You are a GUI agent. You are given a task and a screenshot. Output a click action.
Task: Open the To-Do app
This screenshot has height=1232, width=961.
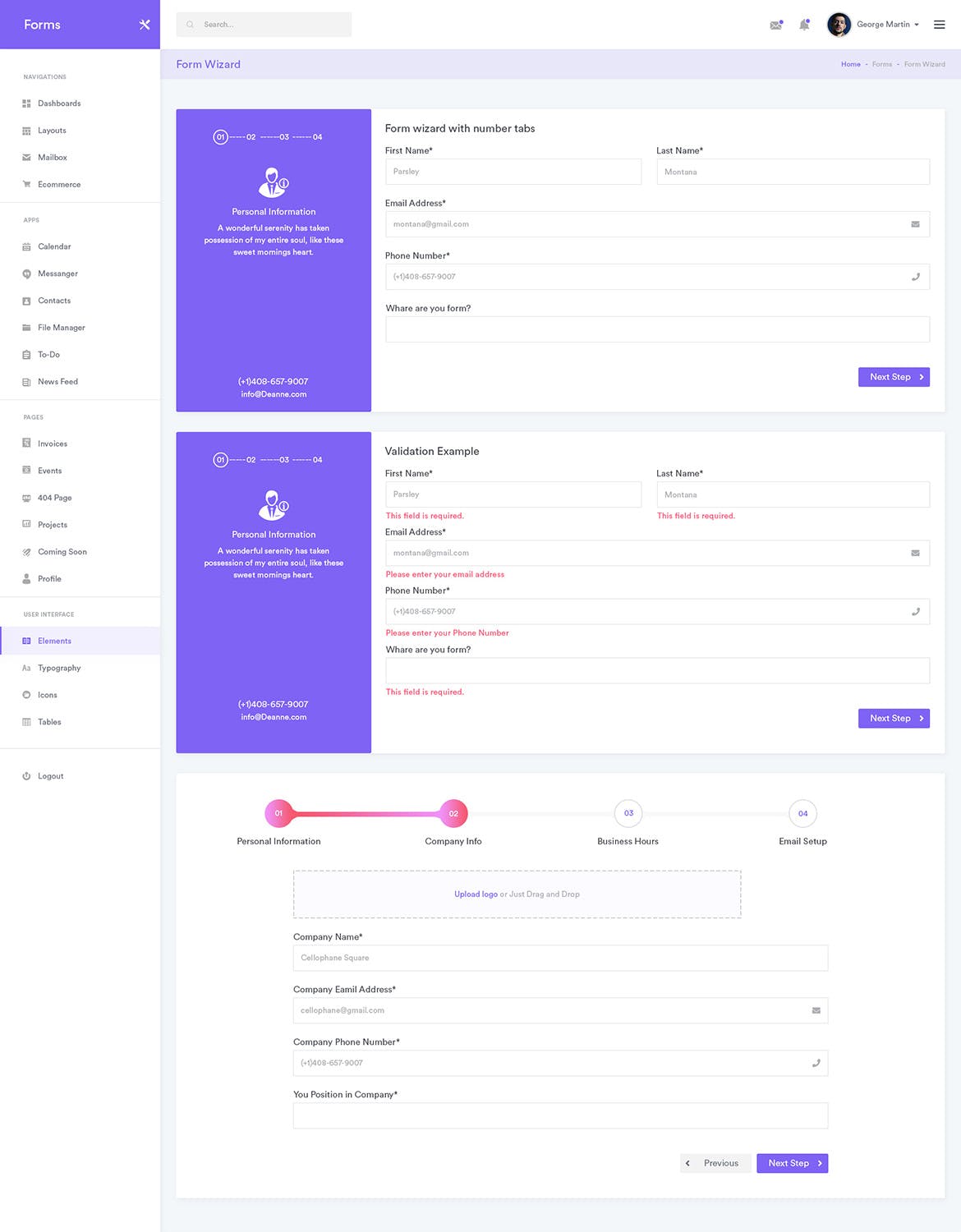pyautogui.click(x=48, y=354)
